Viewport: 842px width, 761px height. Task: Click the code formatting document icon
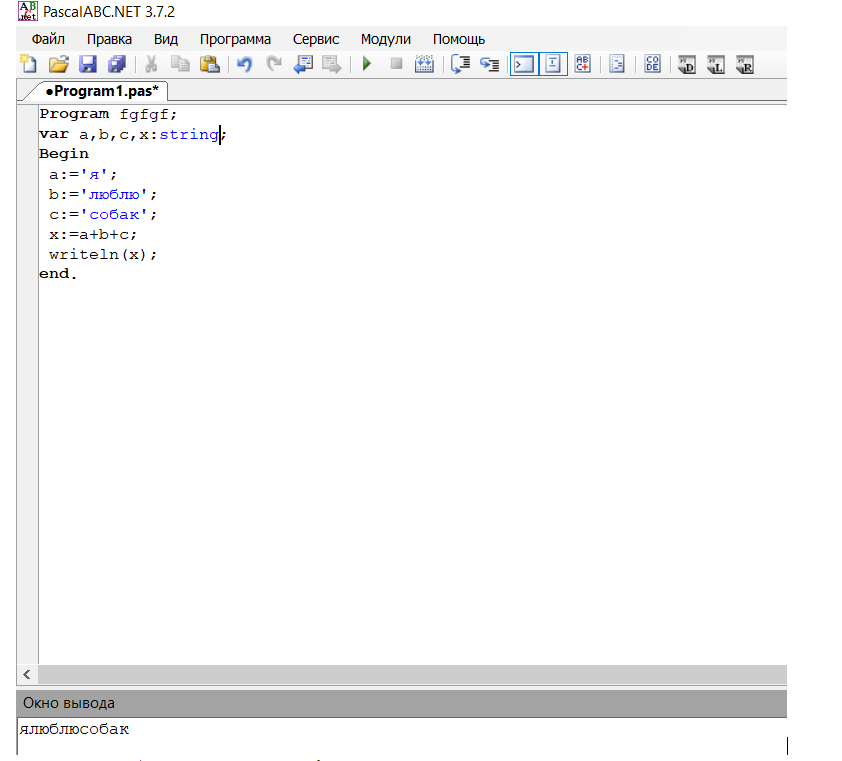[x=618, y=64]
